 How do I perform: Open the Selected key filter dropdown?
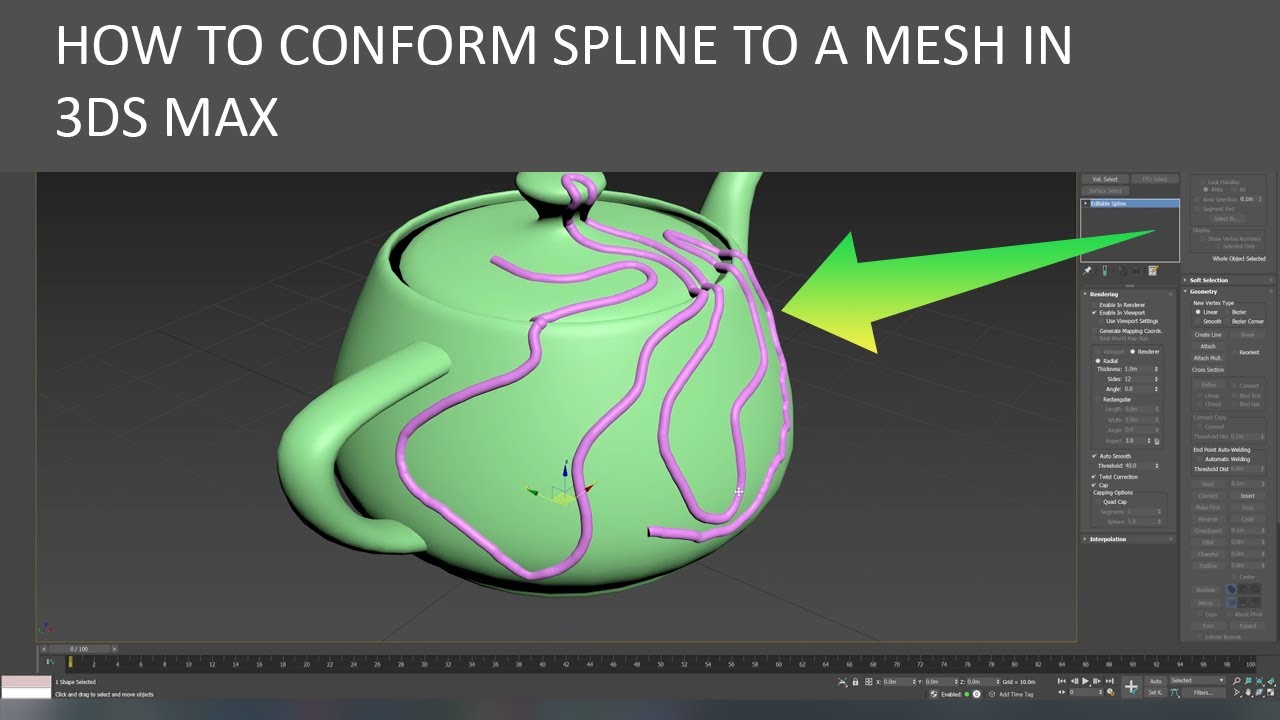pos(1196,681)
